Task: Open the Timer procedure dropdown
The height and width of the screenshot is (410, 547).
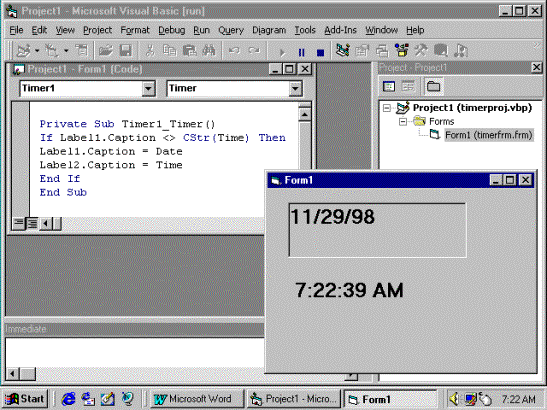Action: pyautogui.click(x=295, y=89)
